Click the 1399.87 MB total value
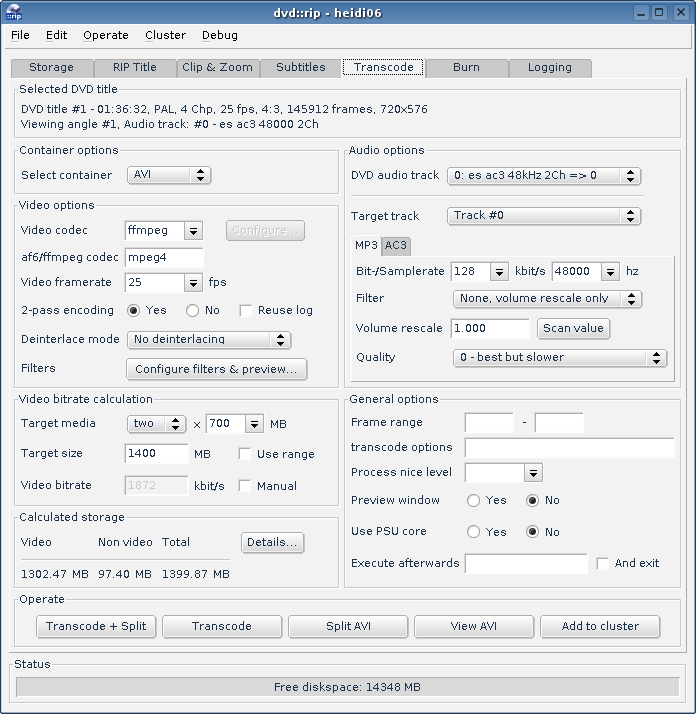The width and height of the screenshot is (696, 714). (196, 574)
